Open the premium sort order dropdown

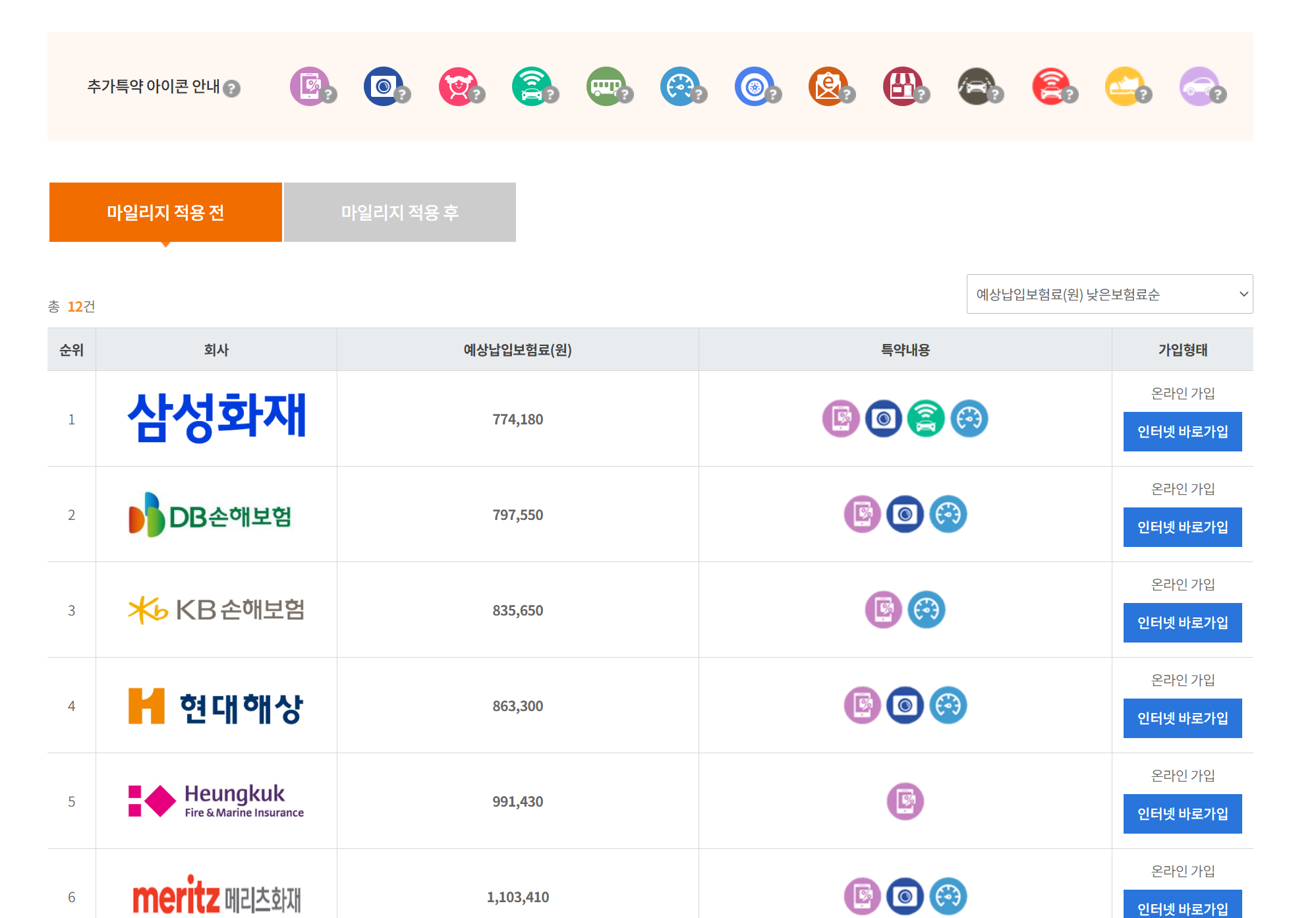(x=1109, y=294)
